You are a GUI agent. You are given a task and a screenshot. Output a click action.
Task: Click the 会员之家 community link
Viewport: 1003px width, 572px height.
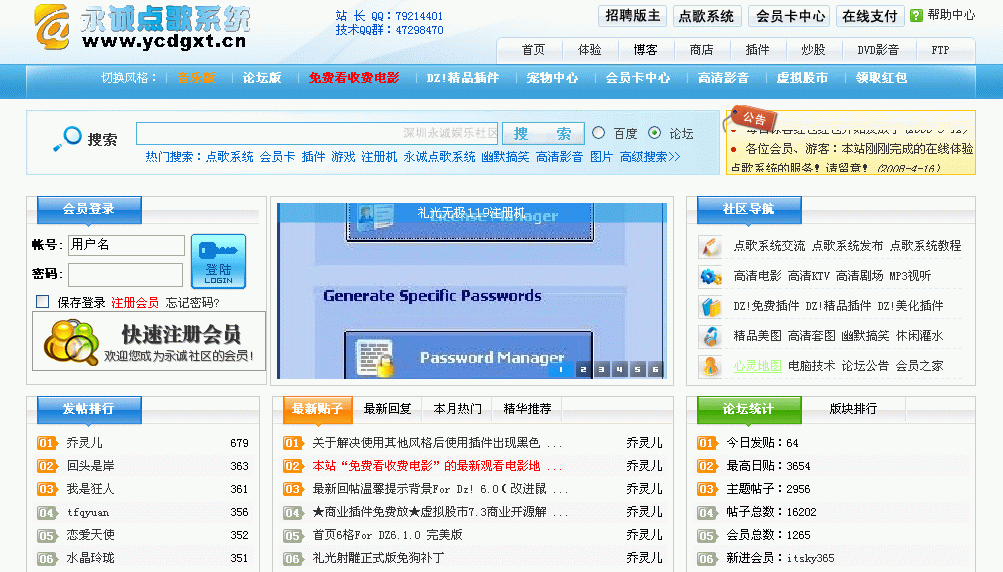click(x=919, y=366)
